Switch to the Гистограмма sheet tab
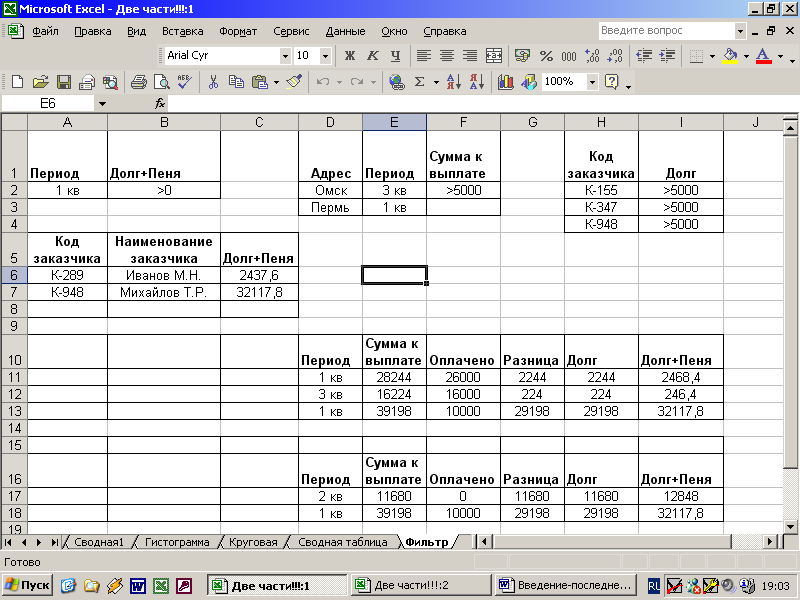The image size is (800, 600). pos(177,542)
